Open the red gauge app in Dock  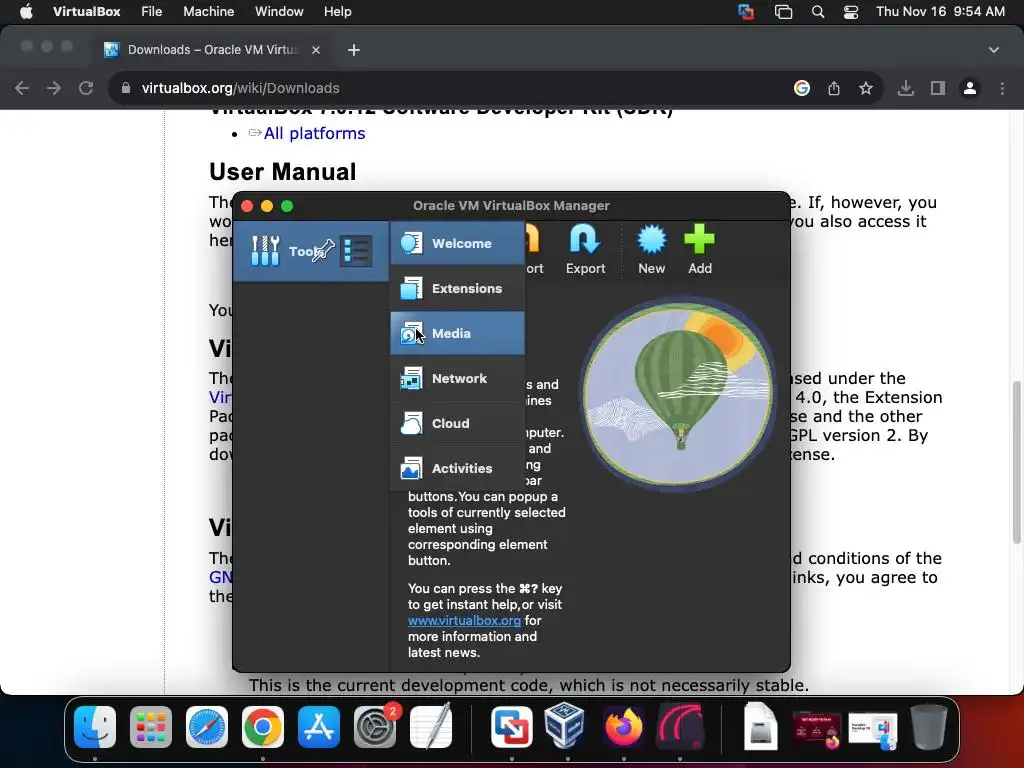pyautogui.click(x=680, y=726)
